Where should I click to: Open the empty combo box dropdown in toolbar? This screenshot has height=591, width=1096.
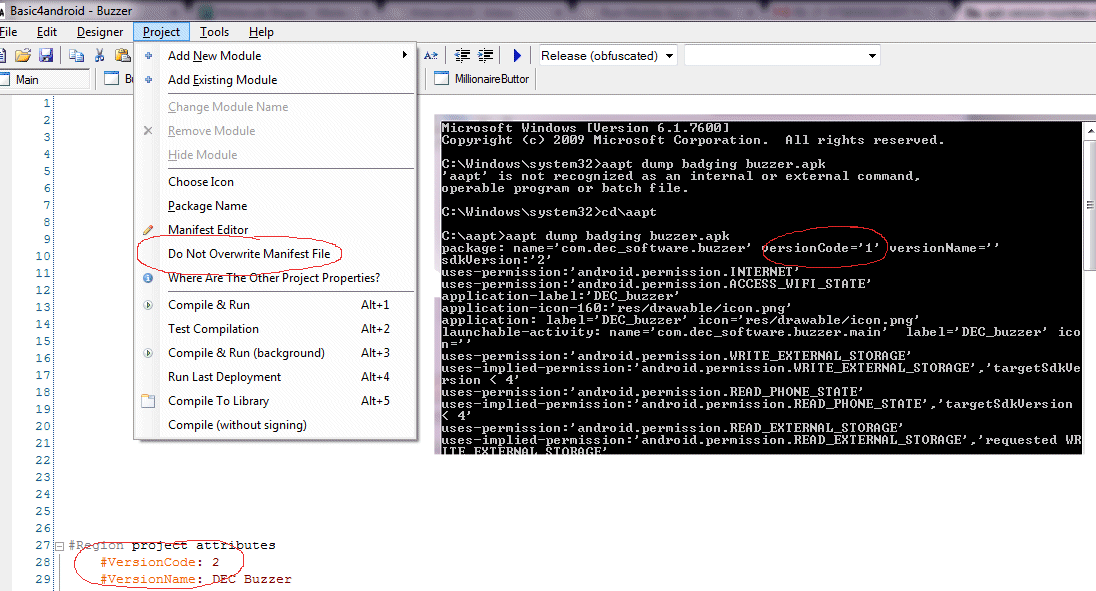[x=872, y=56]
